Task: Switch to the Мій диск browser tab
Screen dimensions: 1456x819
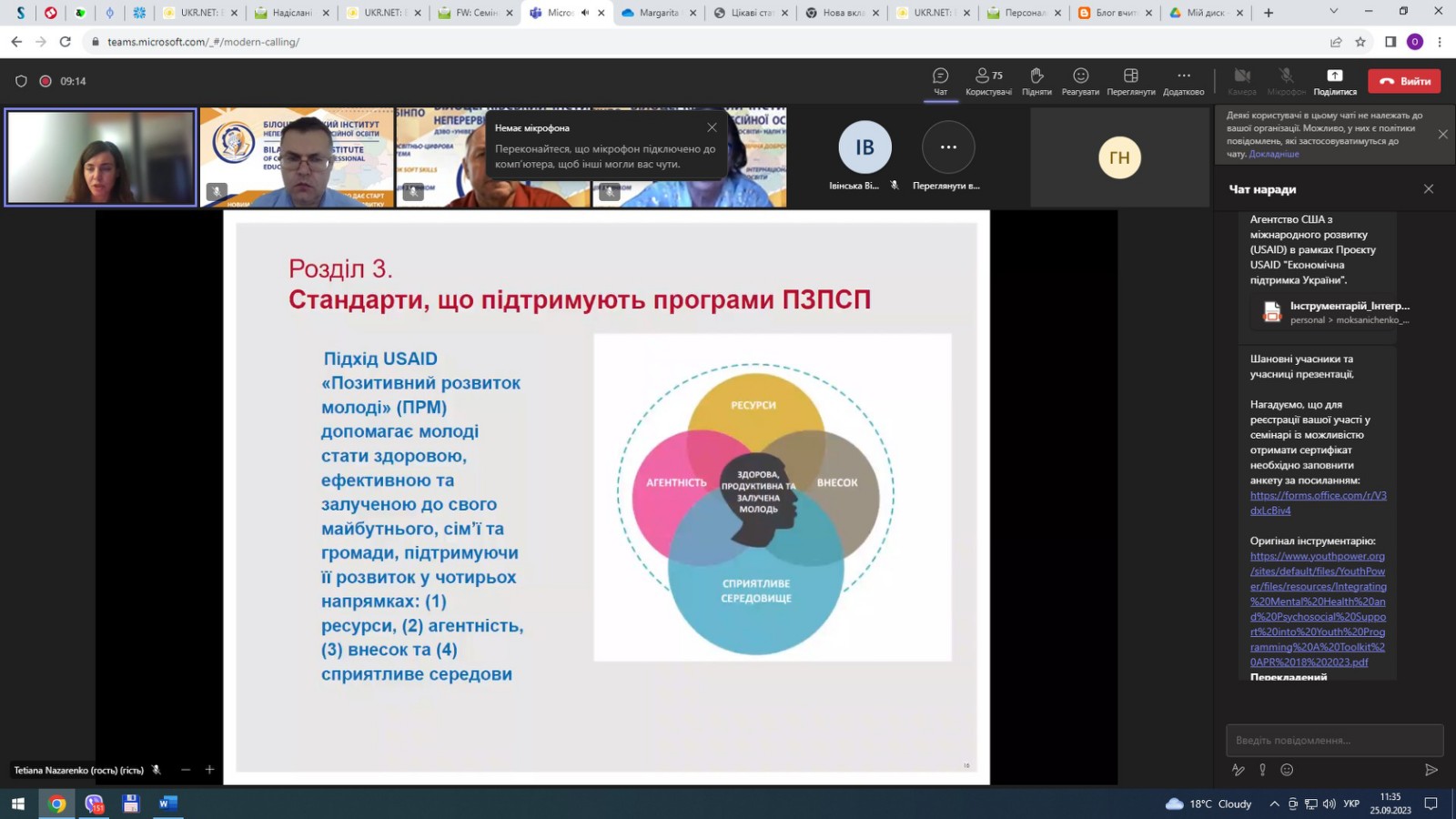Action: pyautogui.click(x=1206, y=13)
